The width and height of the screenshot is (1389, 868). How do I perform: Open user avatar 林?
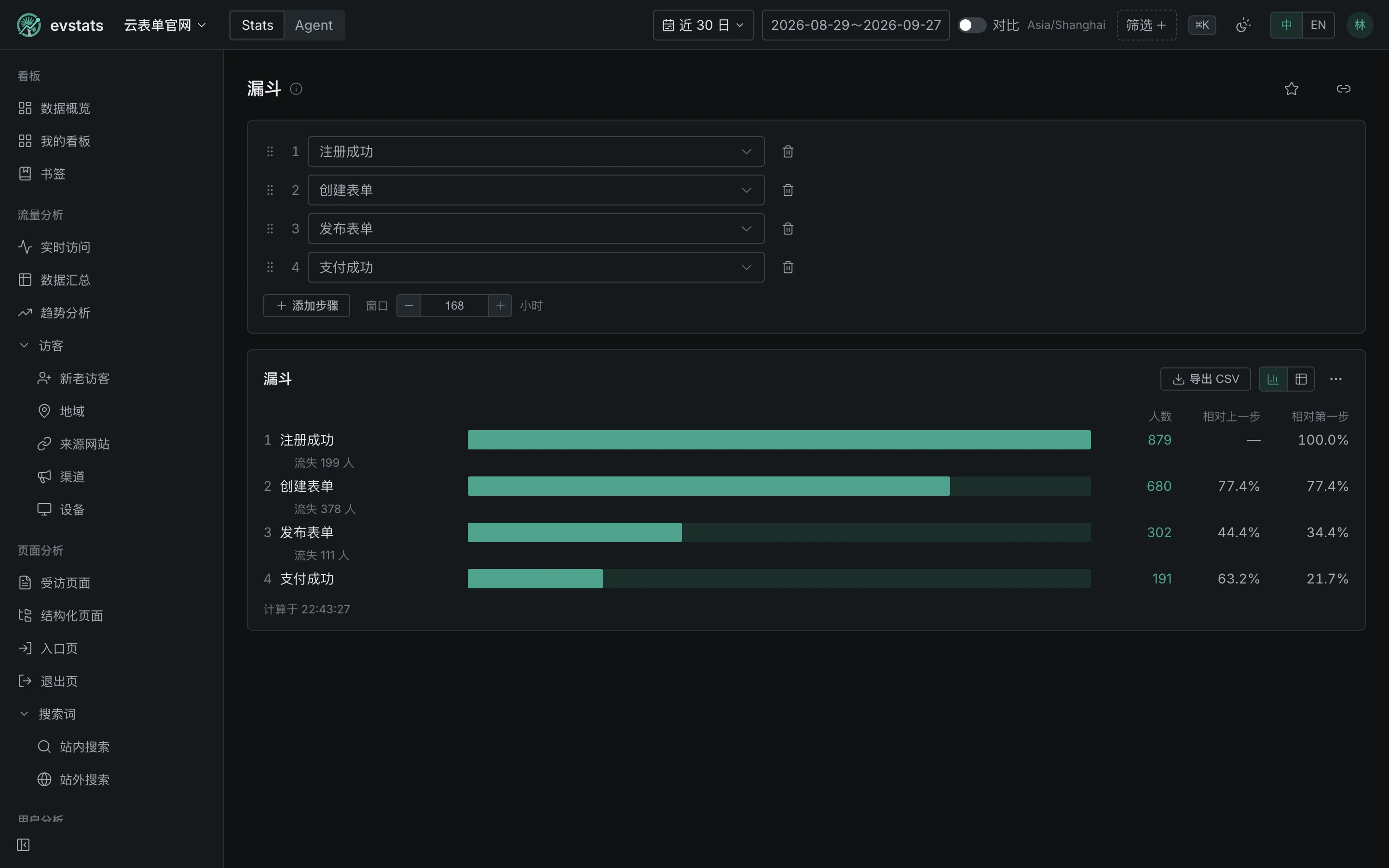(x=1360, y=25)
